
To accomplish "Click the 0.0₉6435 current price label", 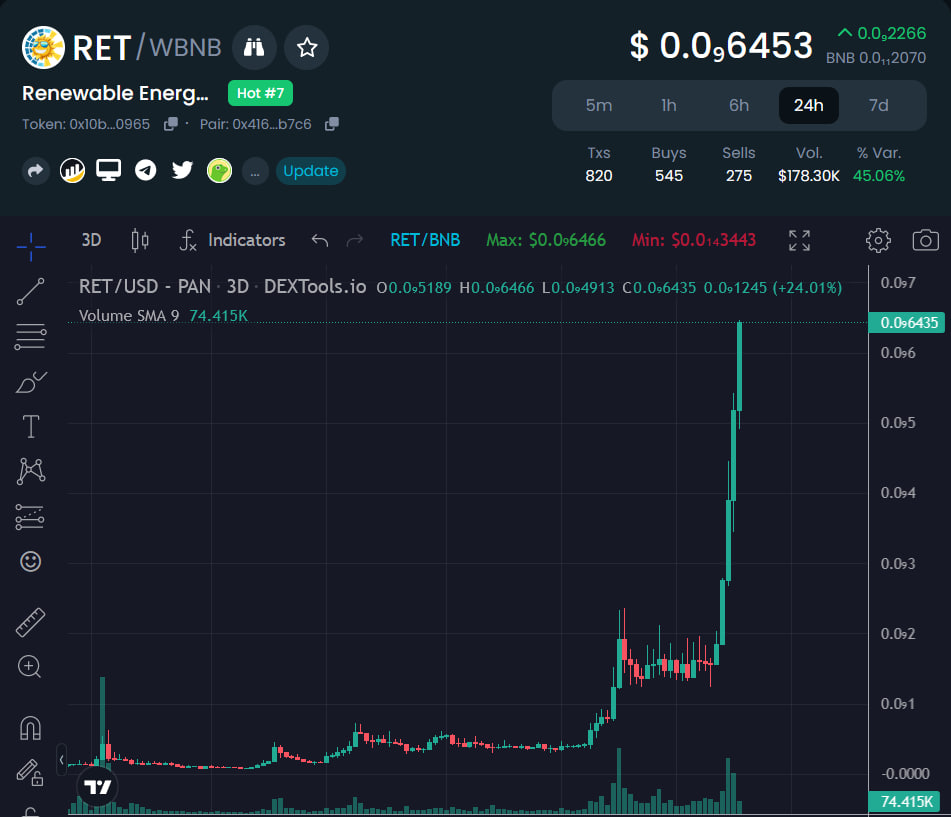I will click(x=907, y=323).
